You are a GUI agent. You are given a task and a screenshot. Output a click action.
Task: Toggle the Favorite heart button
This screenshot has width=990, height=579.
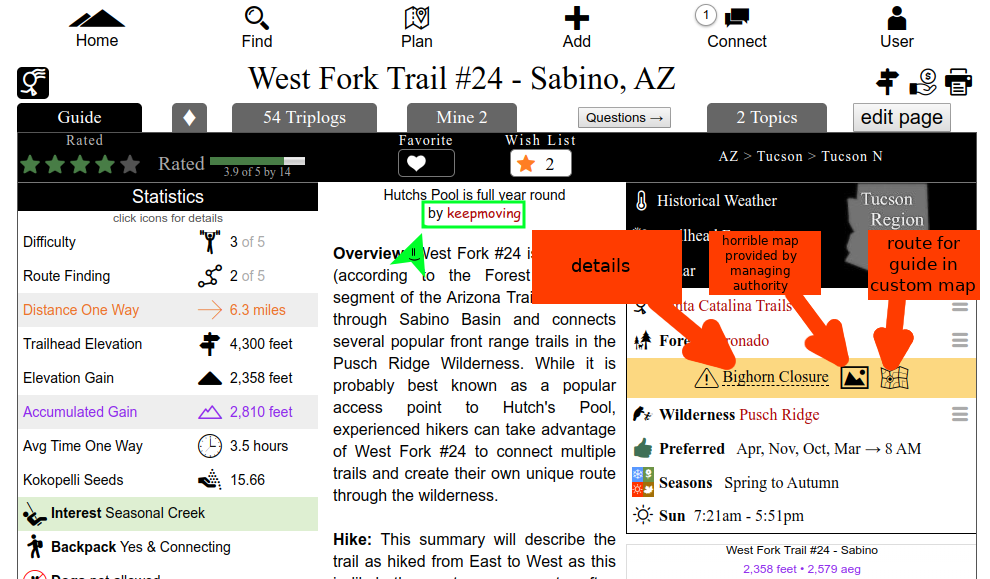coord(426,163)
